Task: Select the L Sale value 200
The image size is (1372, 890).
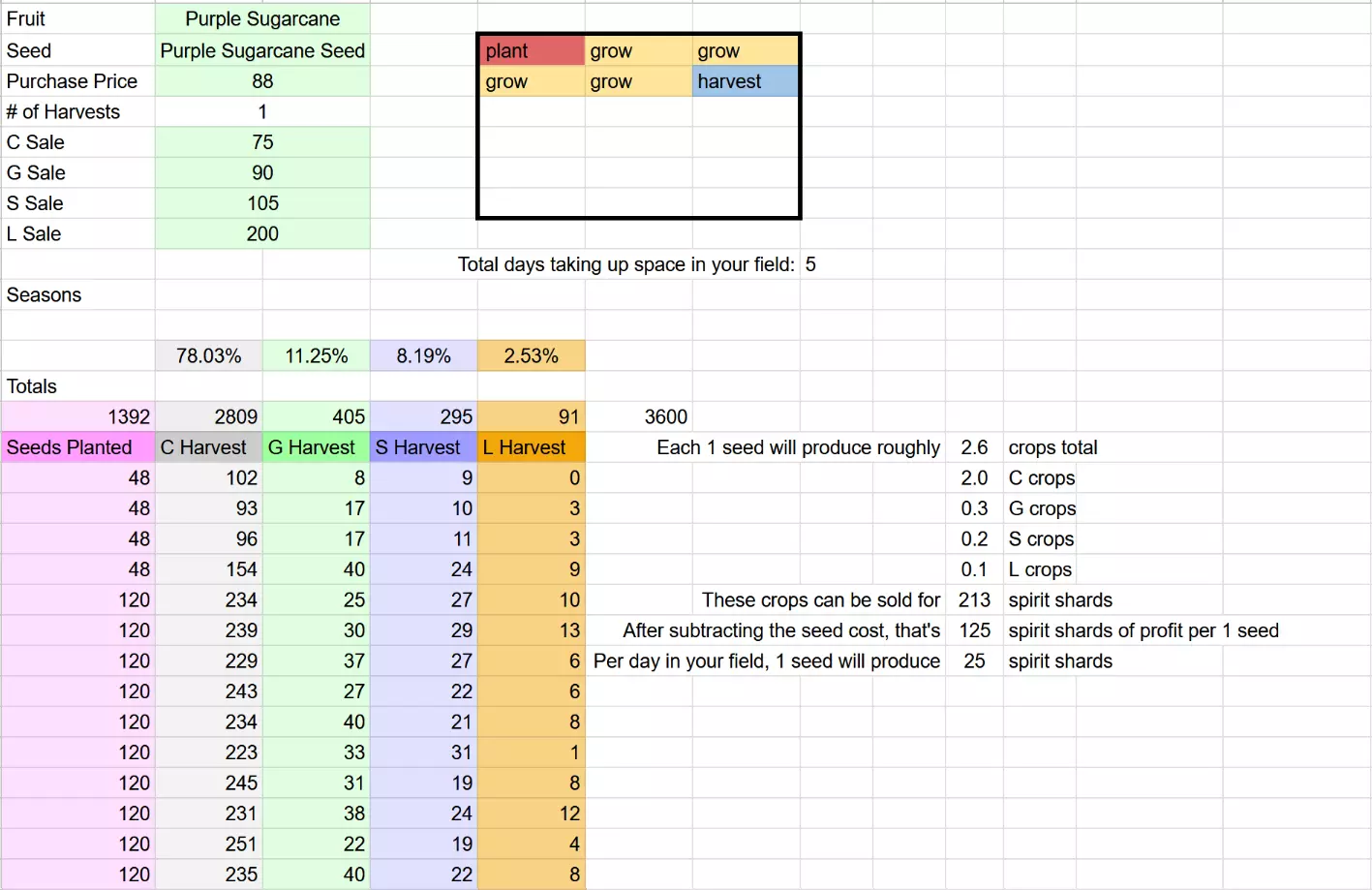Action: (262, 233)
